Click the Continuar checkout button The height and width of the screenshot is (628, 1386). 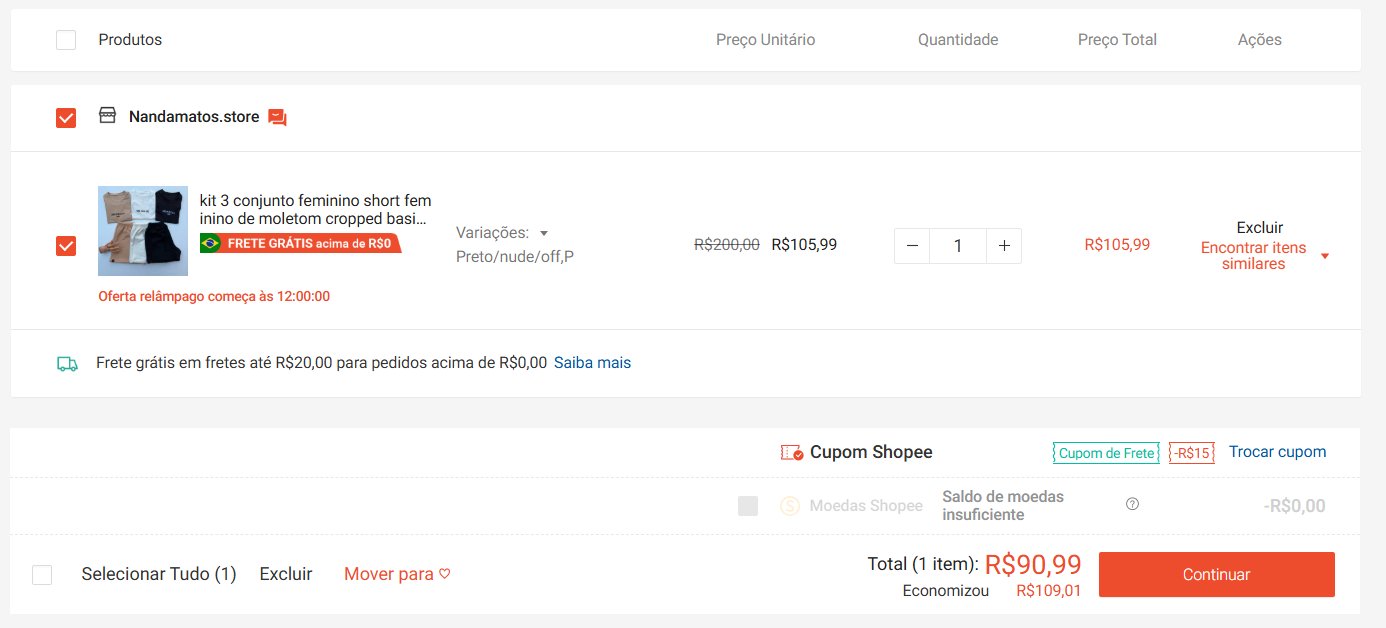(1217, 575)
